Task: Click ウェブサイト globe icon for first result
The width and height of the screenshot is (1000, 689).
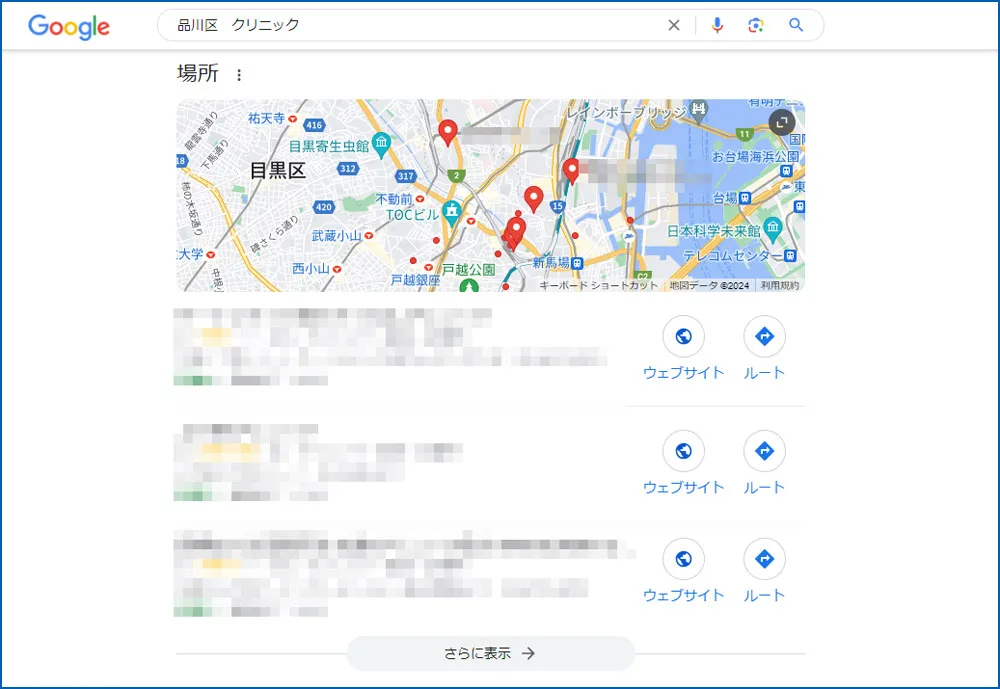Action: [683, 336]
